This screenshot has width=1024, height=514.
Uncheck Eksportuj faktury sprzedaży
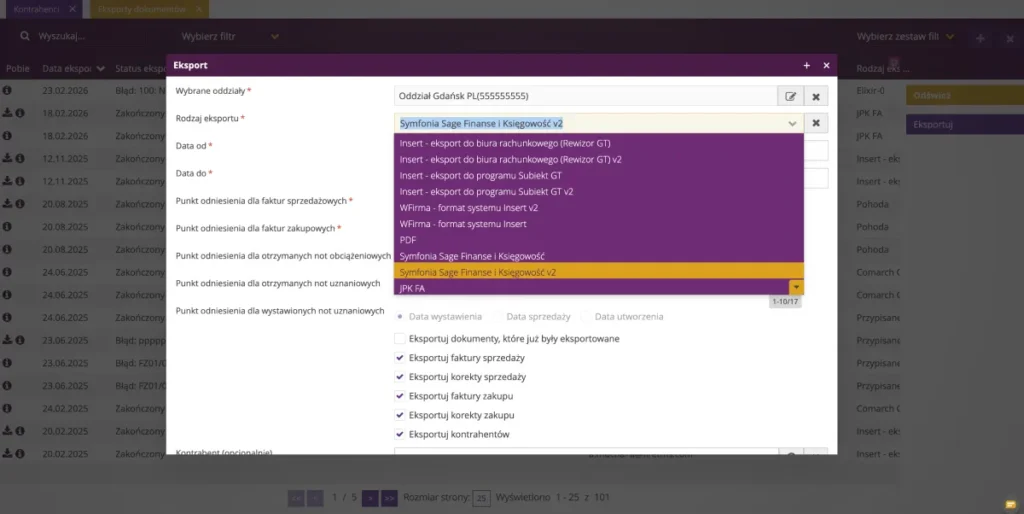point(400,358)
